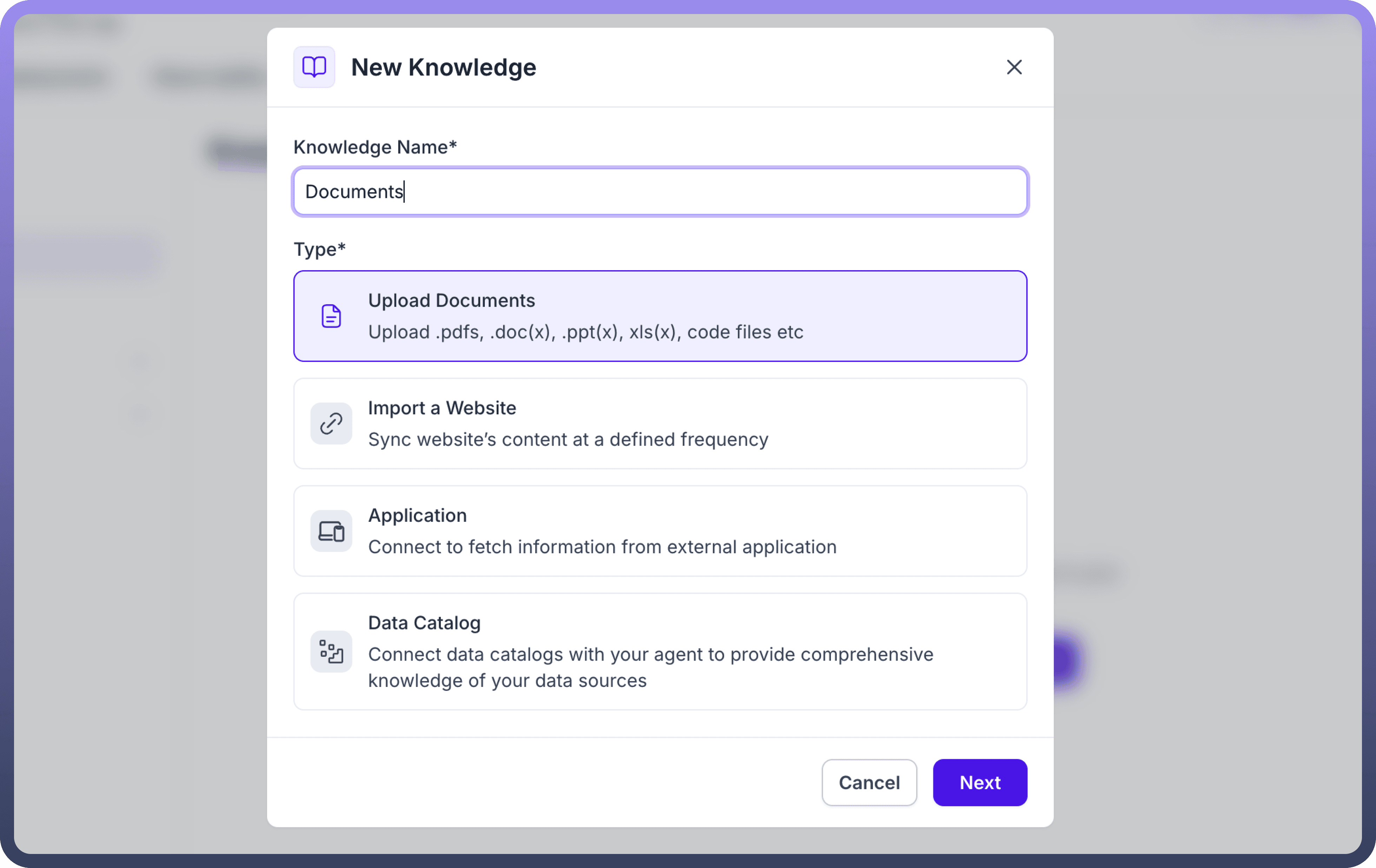
Task: Click the chain link icon for Import a Website
Action: coord(331,423)
